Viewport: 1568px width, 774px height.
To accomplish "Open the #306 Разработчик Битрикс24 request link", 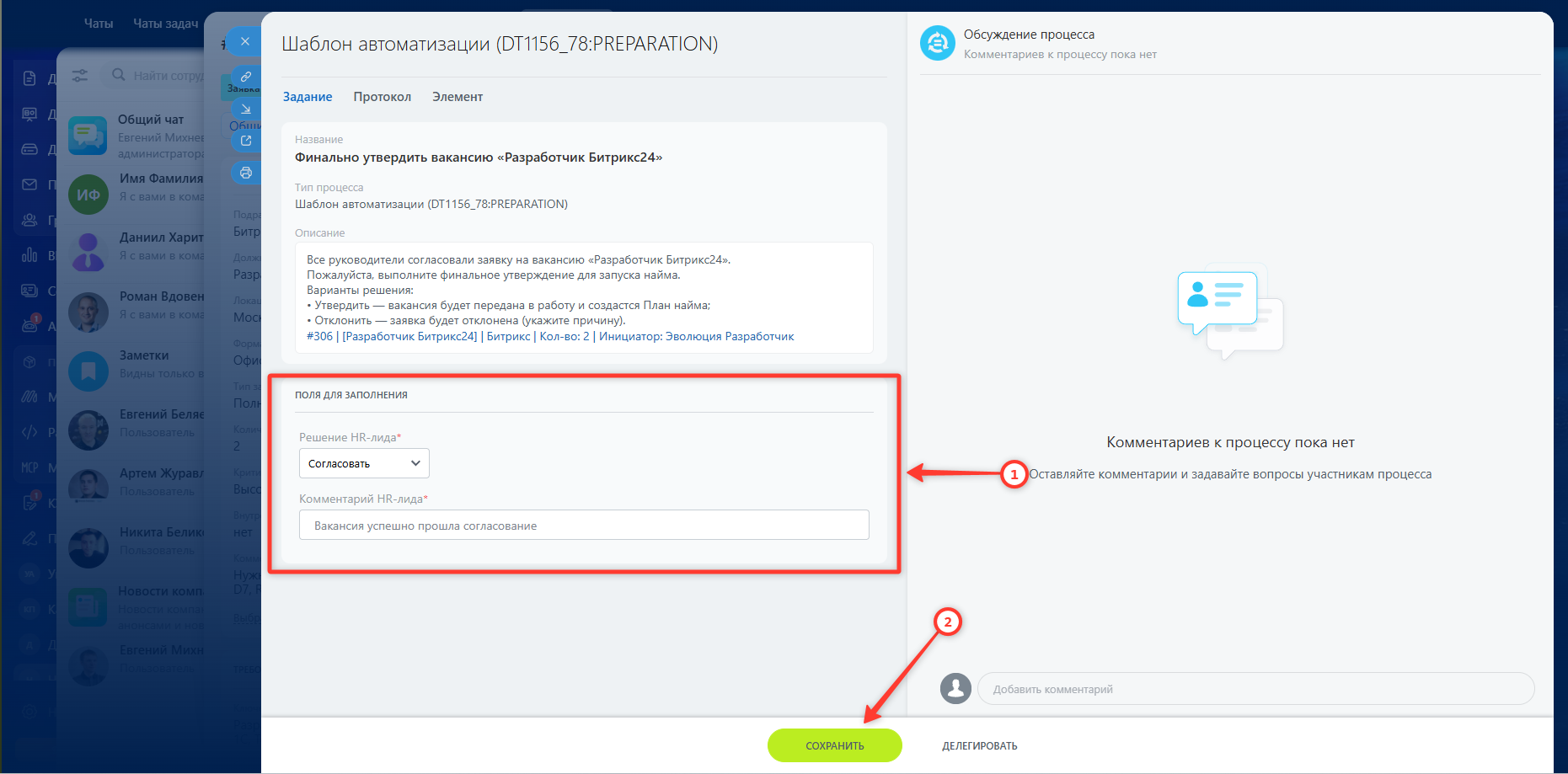I will pos(550,336).
